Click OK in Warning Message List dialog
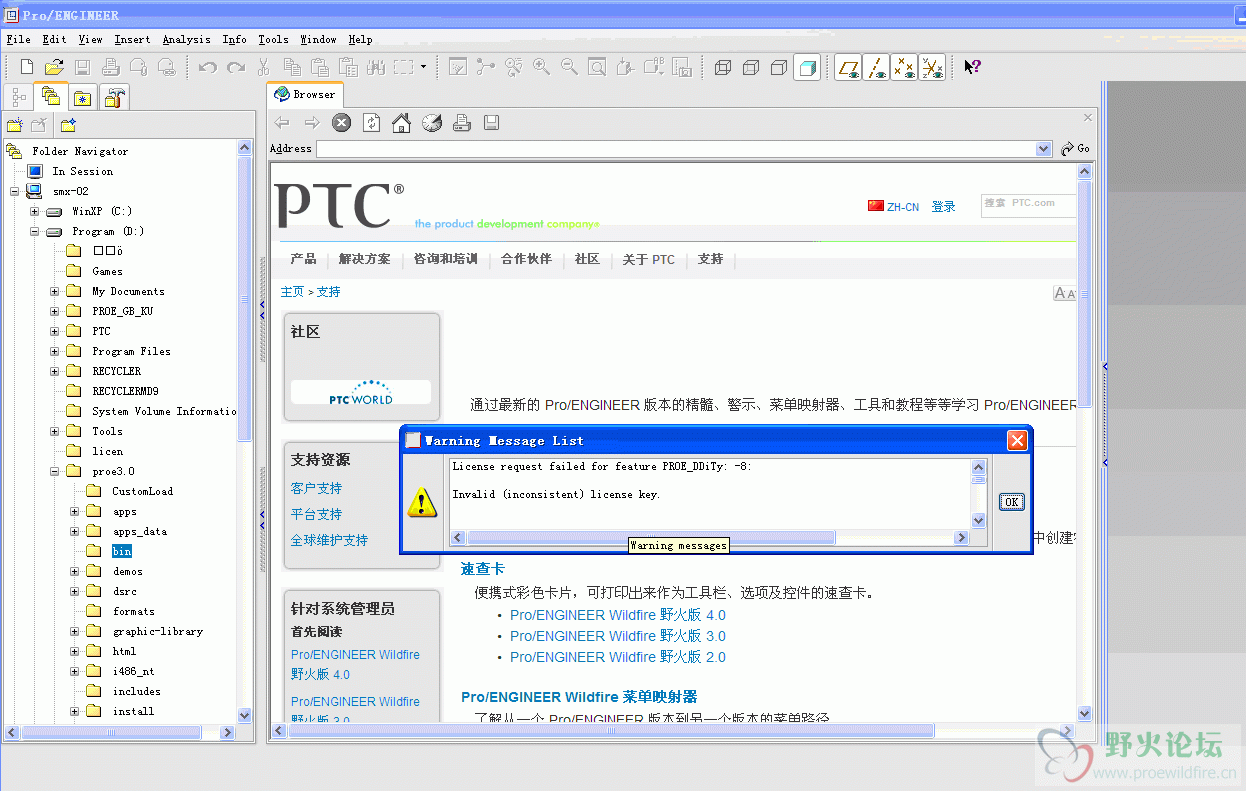 point(1011,502)
